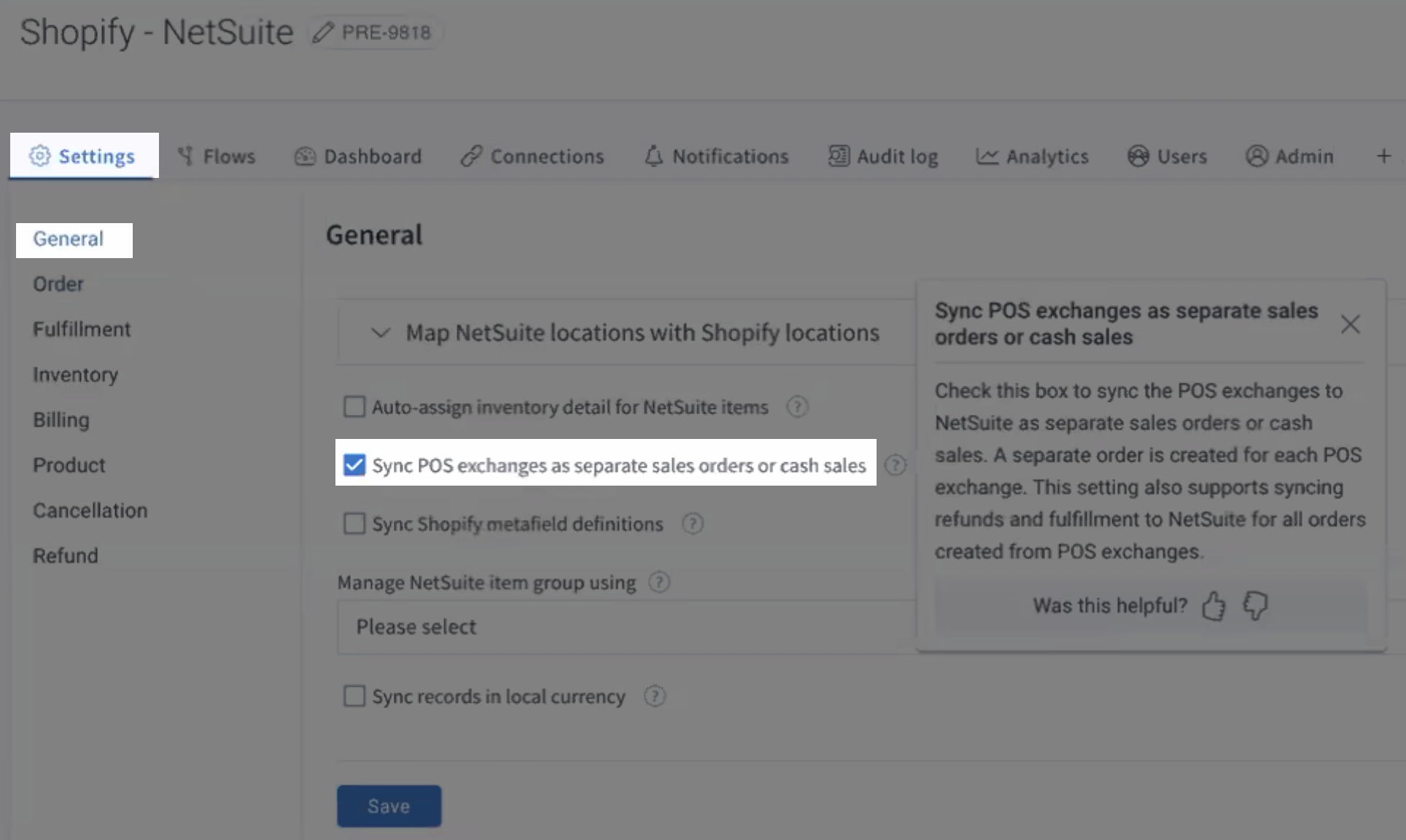Click the plus icon after Admin tab
Viewport: 1406px width, 840px height.
tap(1383, 156)
